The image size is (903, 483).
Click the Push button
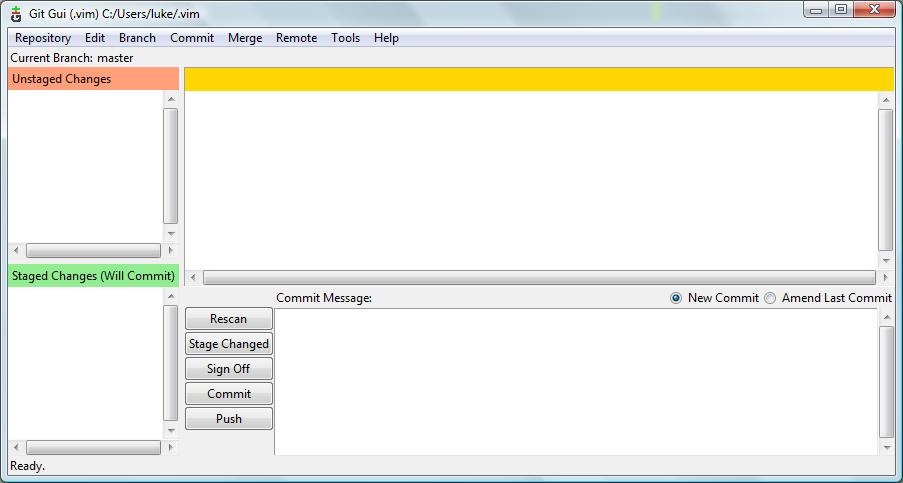tap(229, 419)
